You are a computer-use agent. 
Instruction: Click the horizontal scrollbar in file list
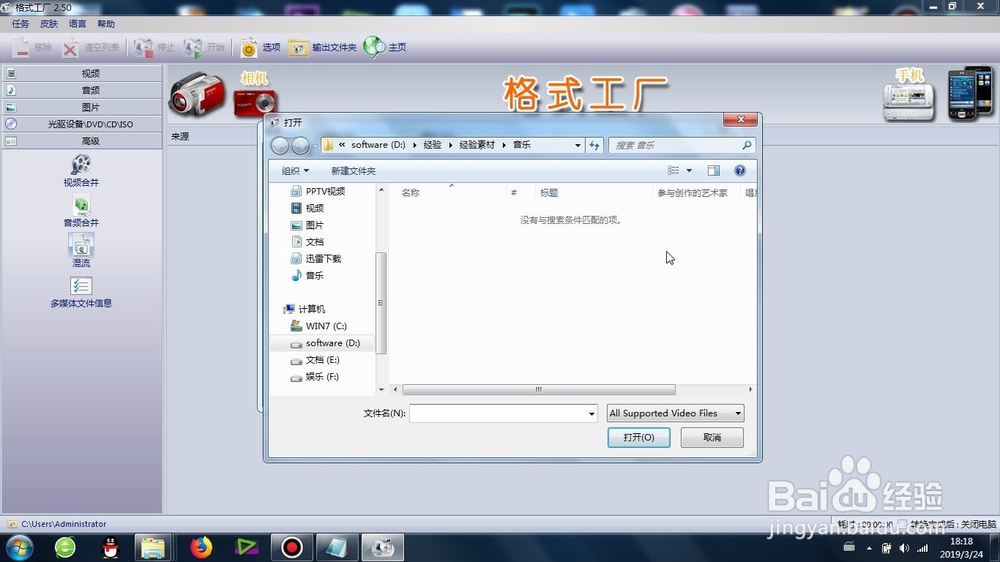click(539, 389)
